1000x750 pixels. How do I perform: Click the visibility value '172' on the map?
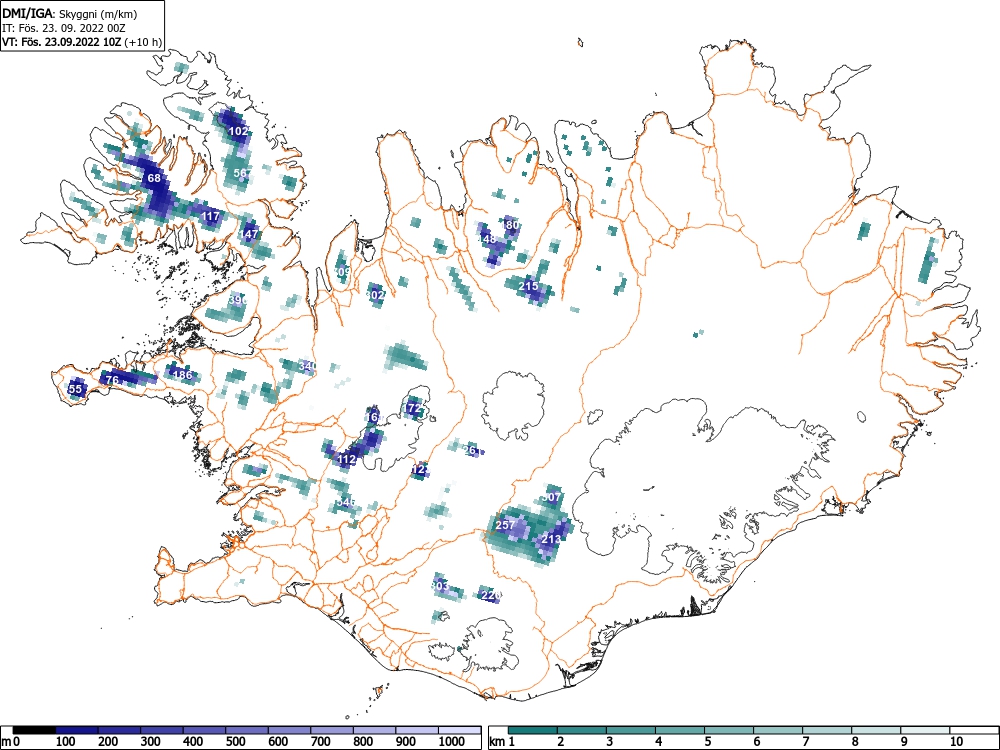click(413, 408)
